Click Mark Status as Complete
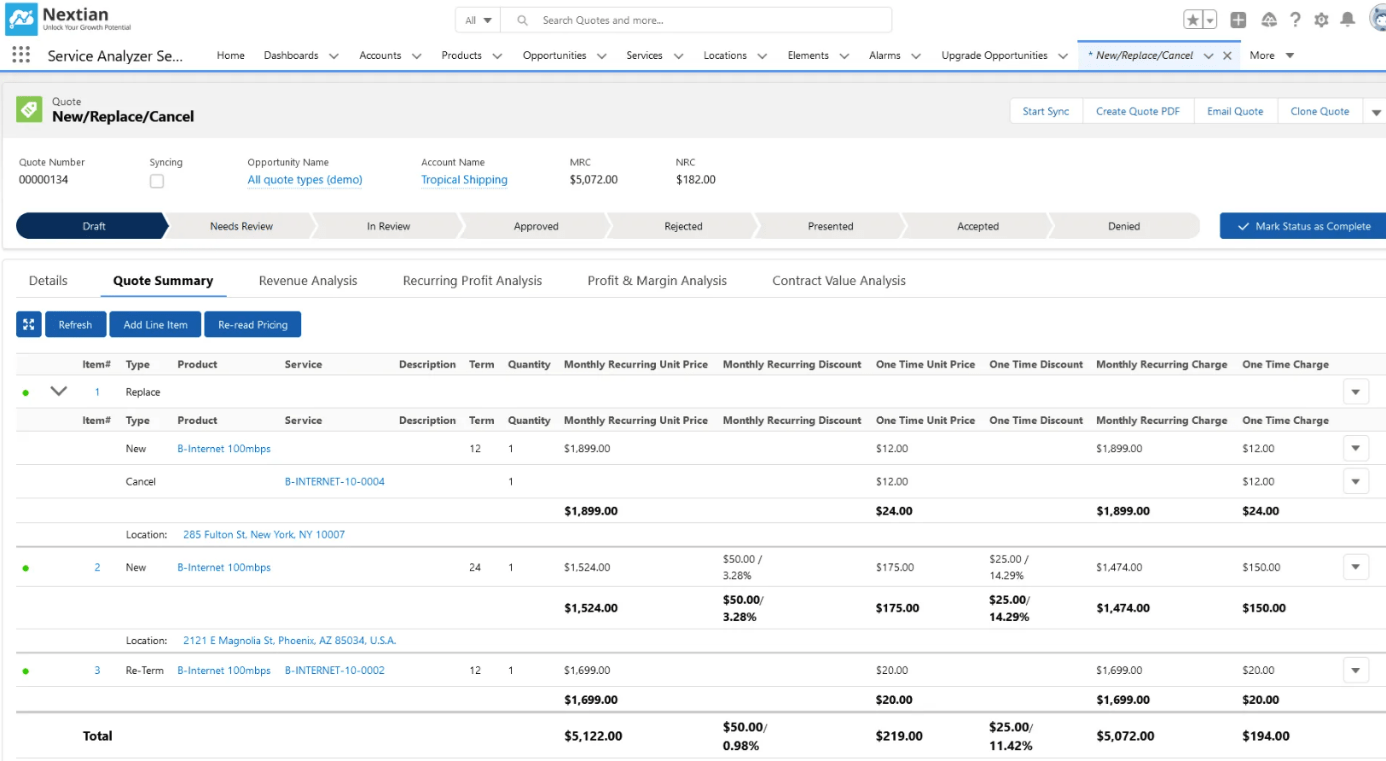This screenshot has width=1386, height=761. pyautogui.click(x=1303, y=226)
